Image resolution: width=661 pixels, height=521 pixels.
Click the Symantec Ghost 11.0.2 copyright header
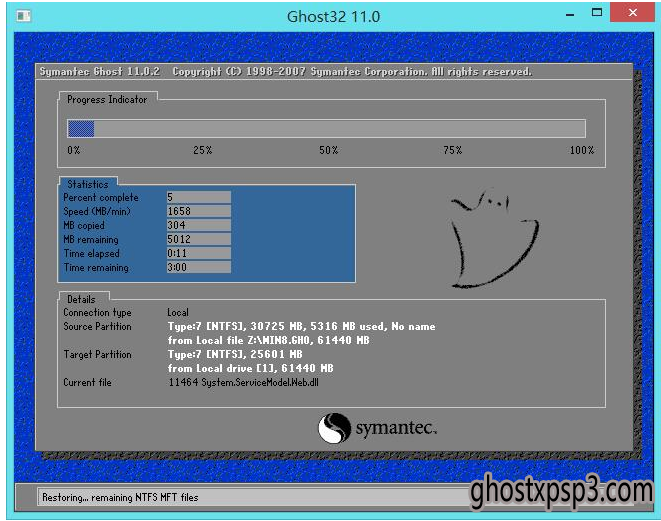click(x=285, y=71)
